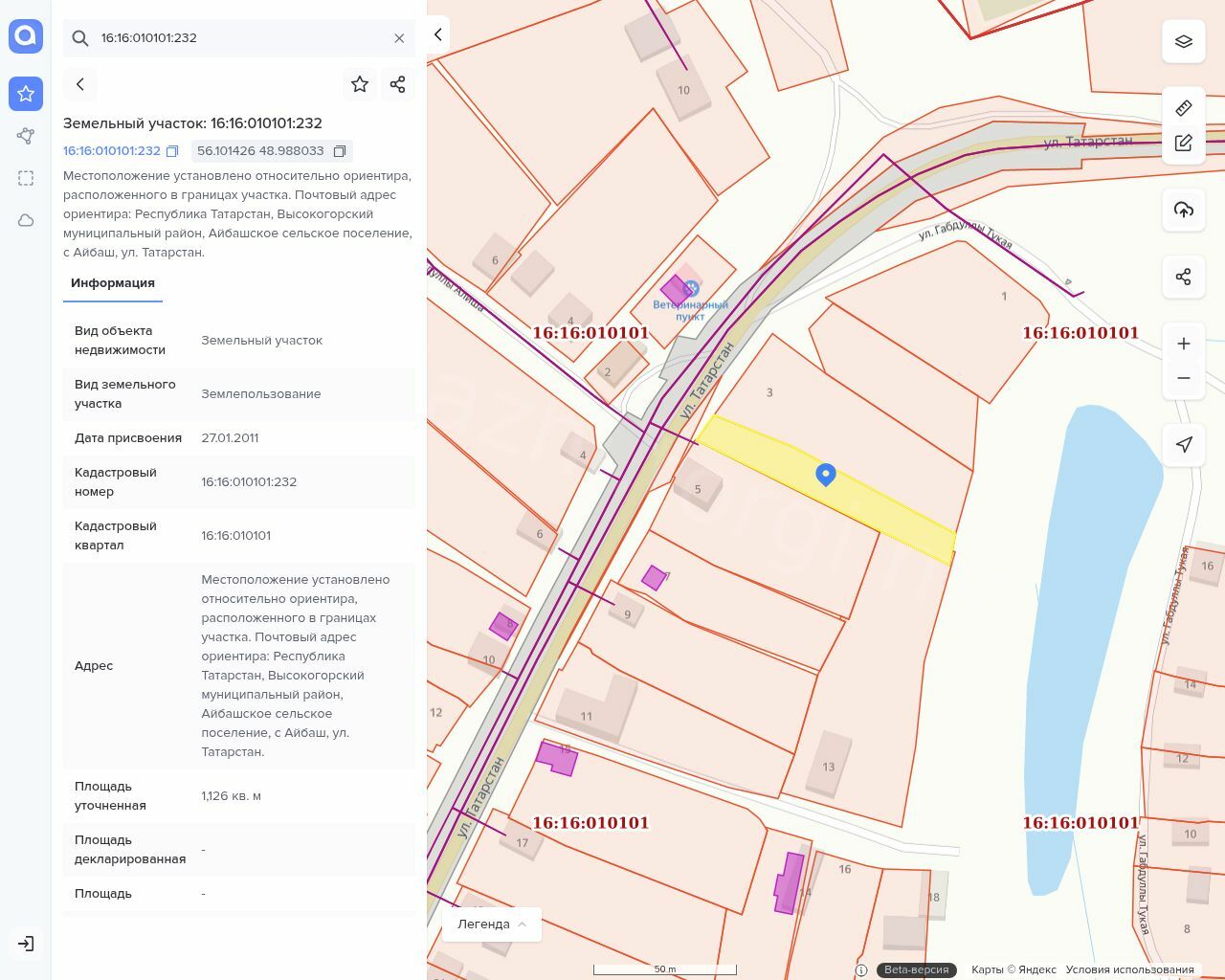Copy the cadastral number 16:16:010101:232

(172, 151)
